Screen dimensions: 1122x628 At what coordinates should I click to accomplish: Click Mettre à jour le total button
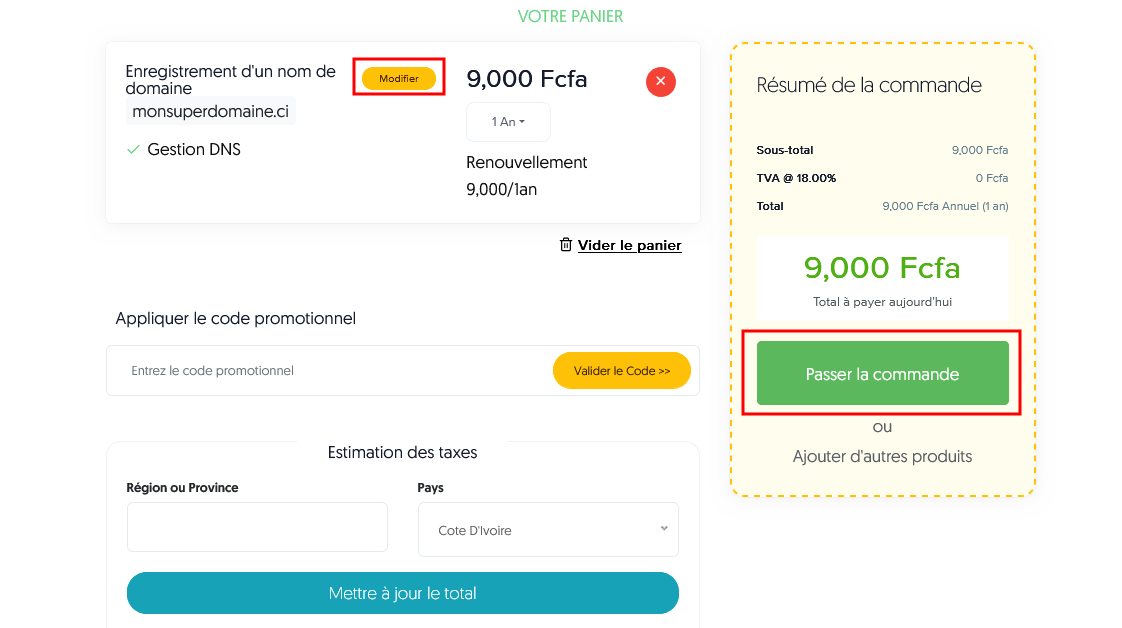click(402, 593)
